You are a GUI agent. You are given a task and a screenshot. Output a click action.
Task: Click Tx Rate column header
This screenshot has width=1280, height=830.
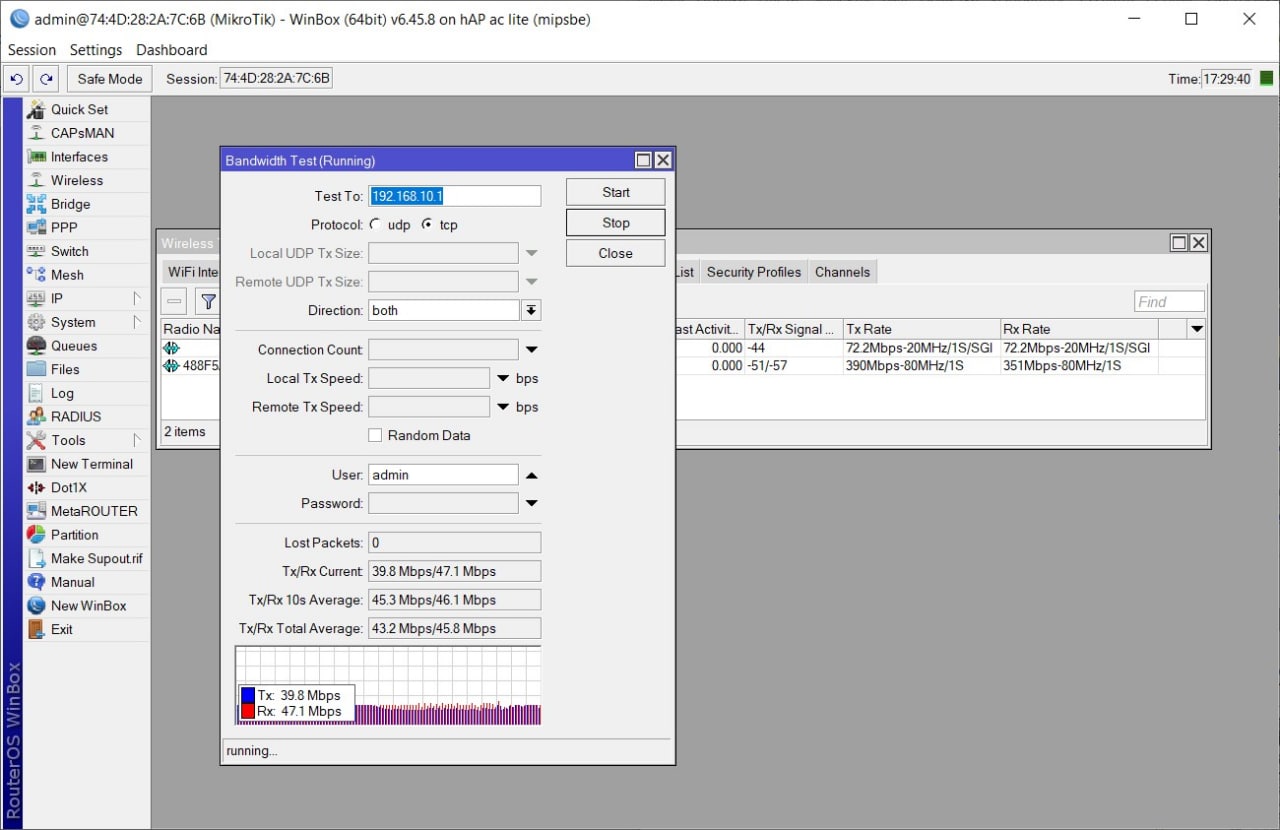921,329
